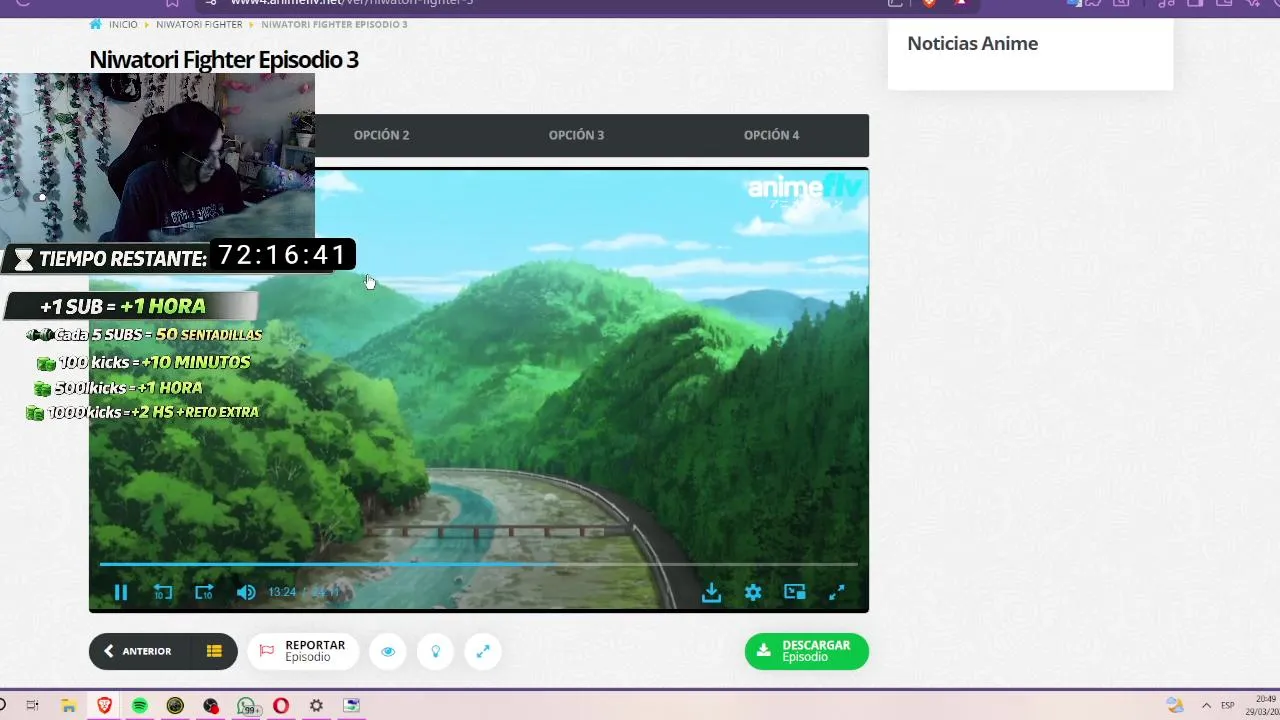The height and width of the screenshot is (720, 1280).
Task: Seek on the video progress bar
Action: 478,565
